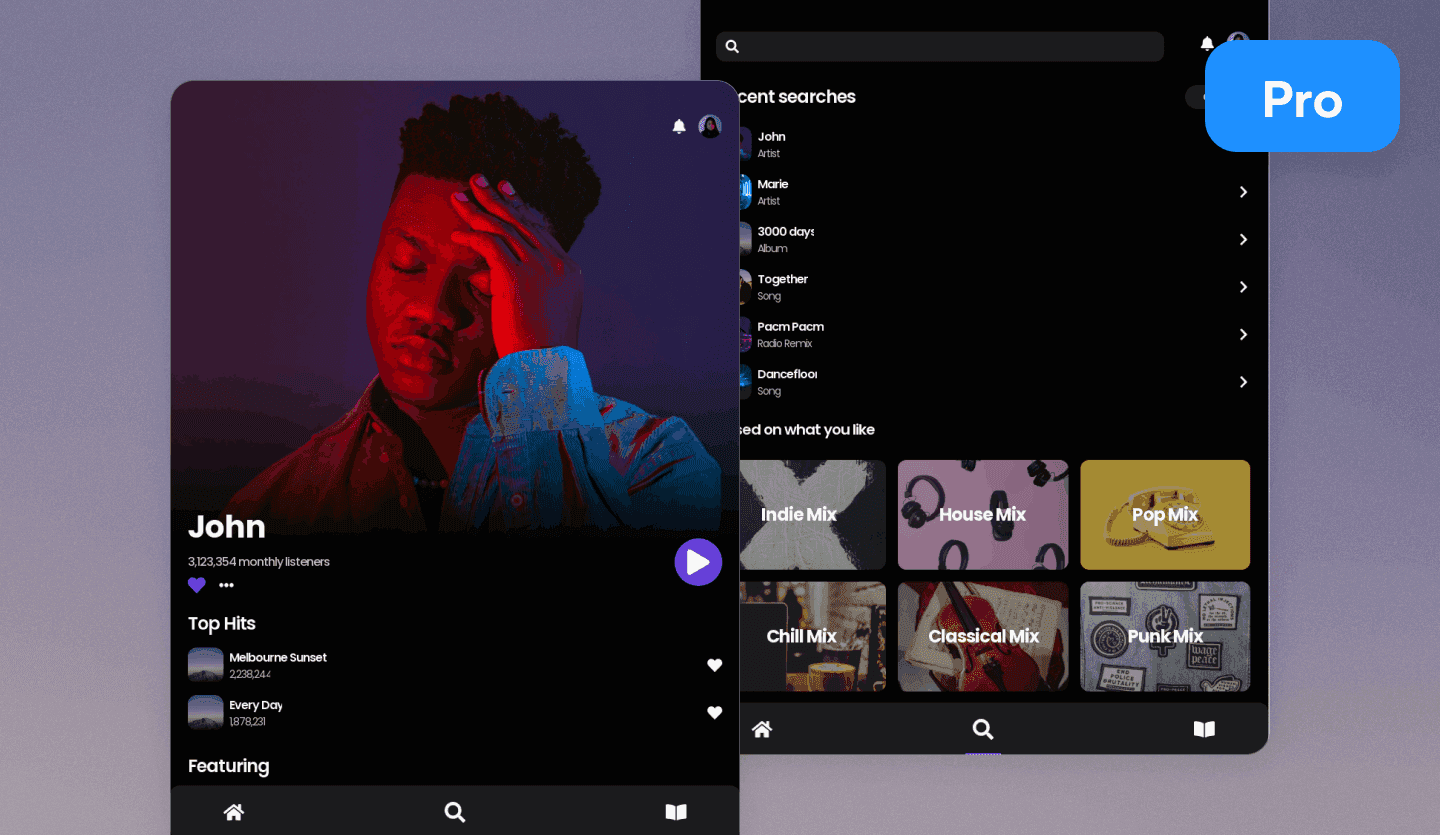Open the Punk Mix card

pos(1165,637)
